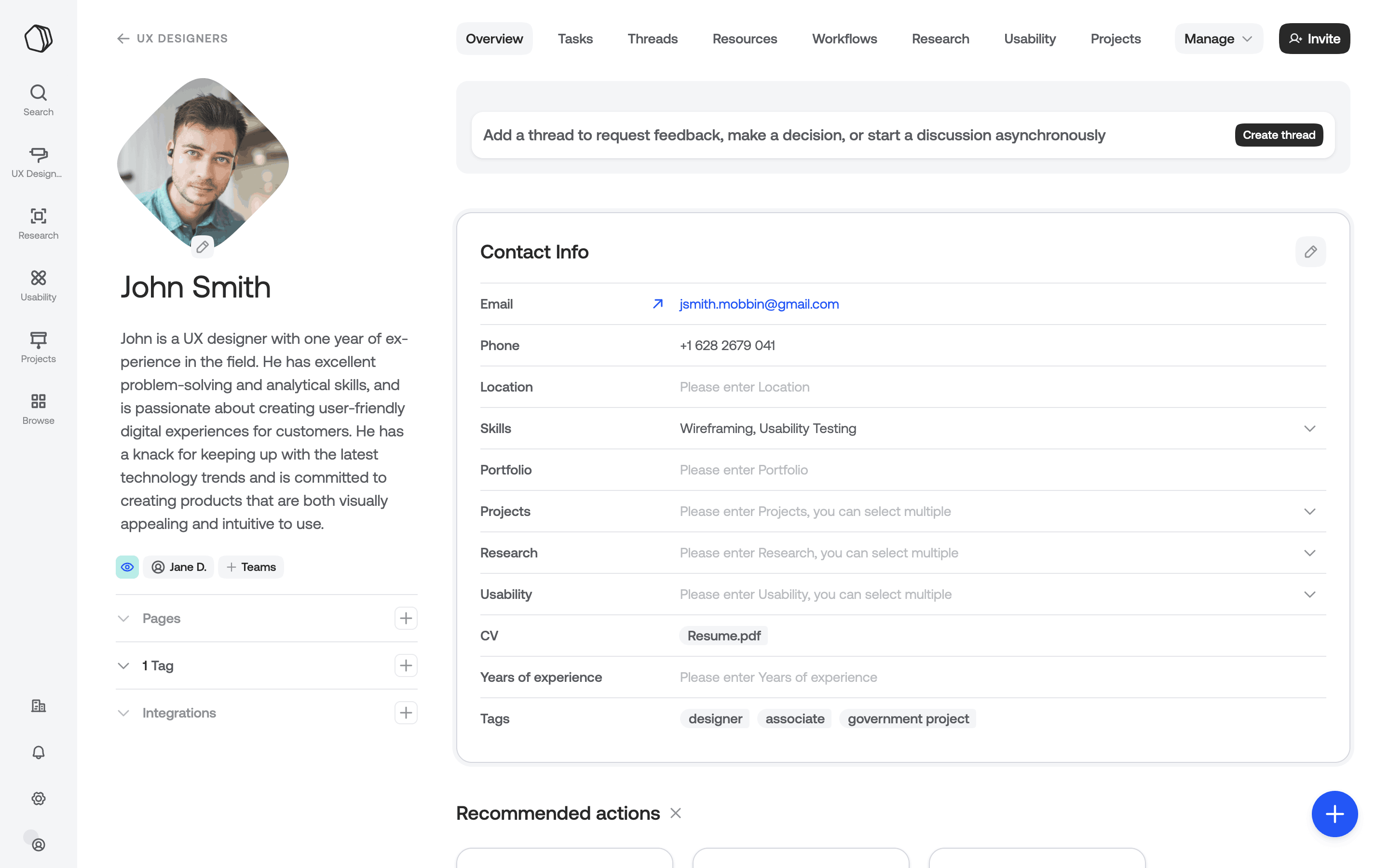Open the jsmith.mobbin@gmail.com email link
The height and width of the screenshot is (868, 1389).
[759, 304]
